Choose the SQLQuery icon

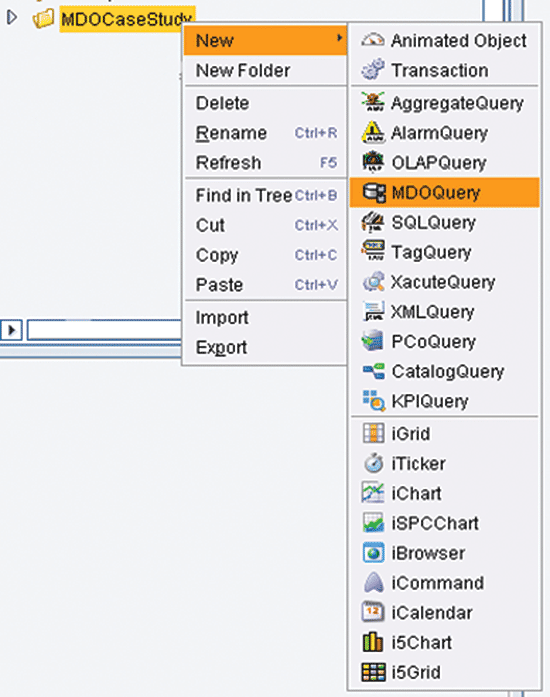point(373,222)
